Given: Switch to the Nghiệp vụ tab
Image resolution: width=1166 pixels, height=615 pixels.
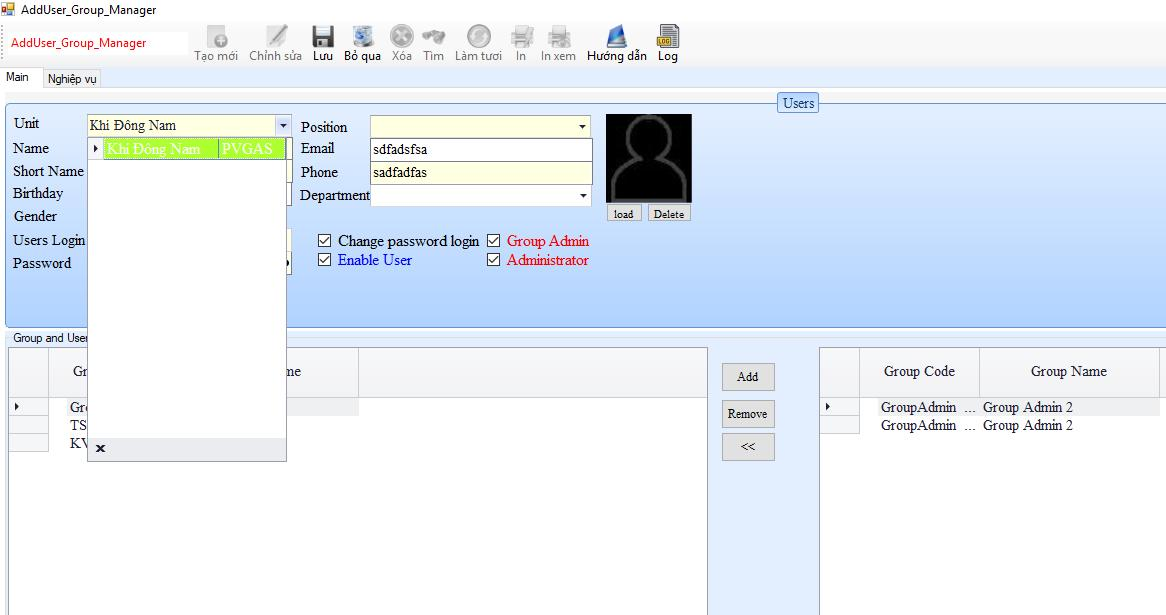Looking at the screenshot, I should 72,79.
